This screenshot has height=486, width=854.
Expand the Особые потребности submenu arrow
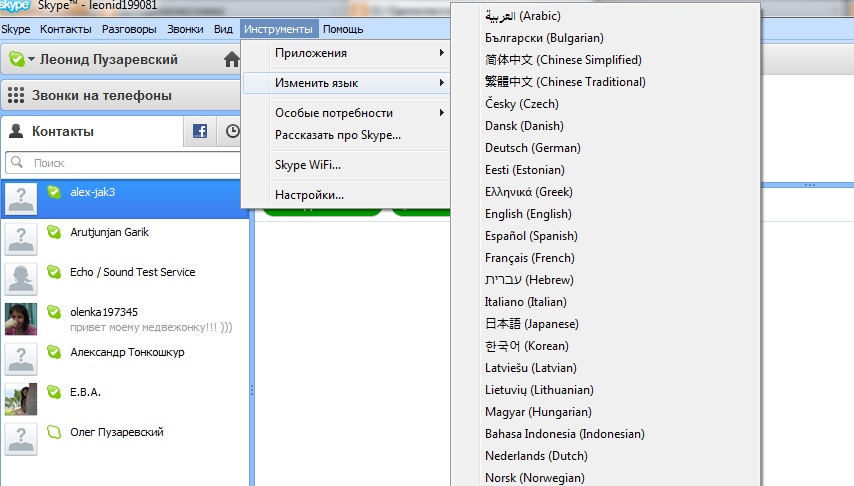[442, 113]
